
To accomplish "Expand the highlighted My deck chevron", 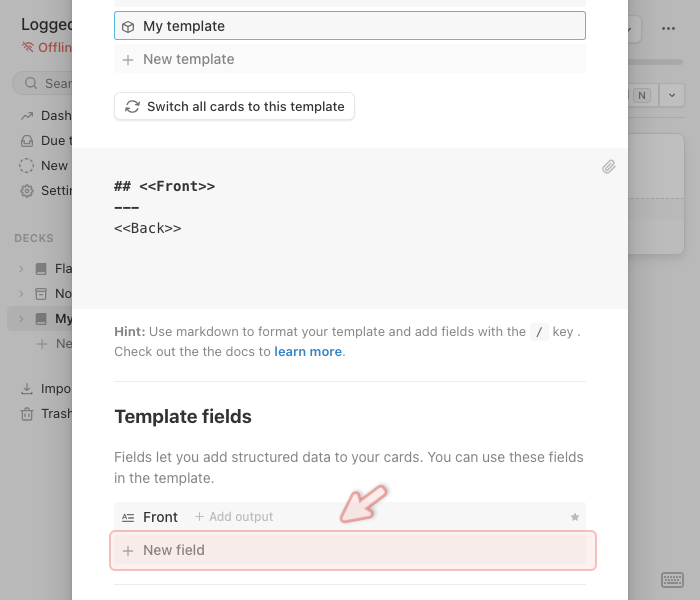I will click(x=21, y=319).
